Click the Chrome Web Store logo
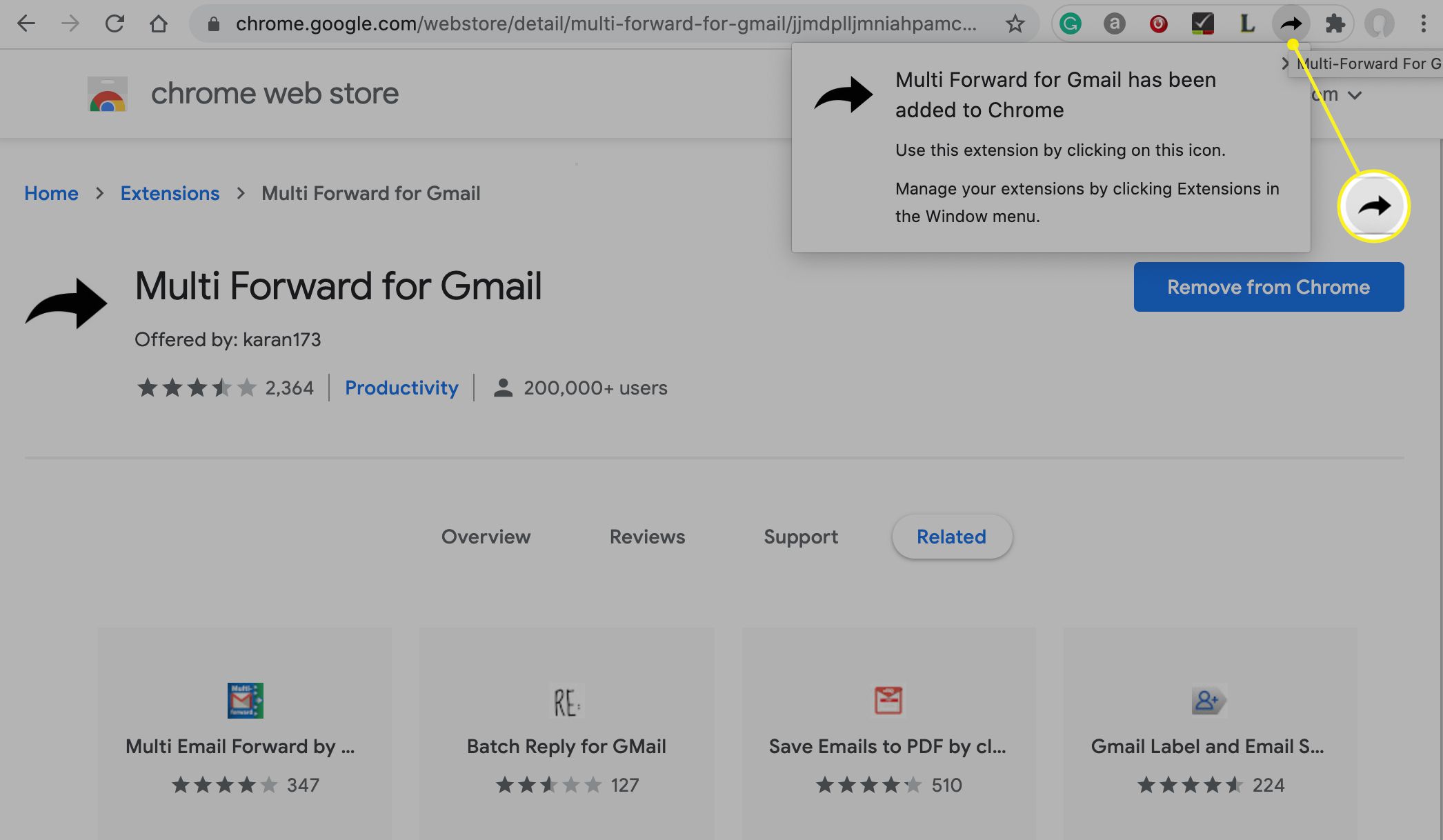The height and width of the screenshot is (840, 1443). pyautogui.click(x=108, y=94)
